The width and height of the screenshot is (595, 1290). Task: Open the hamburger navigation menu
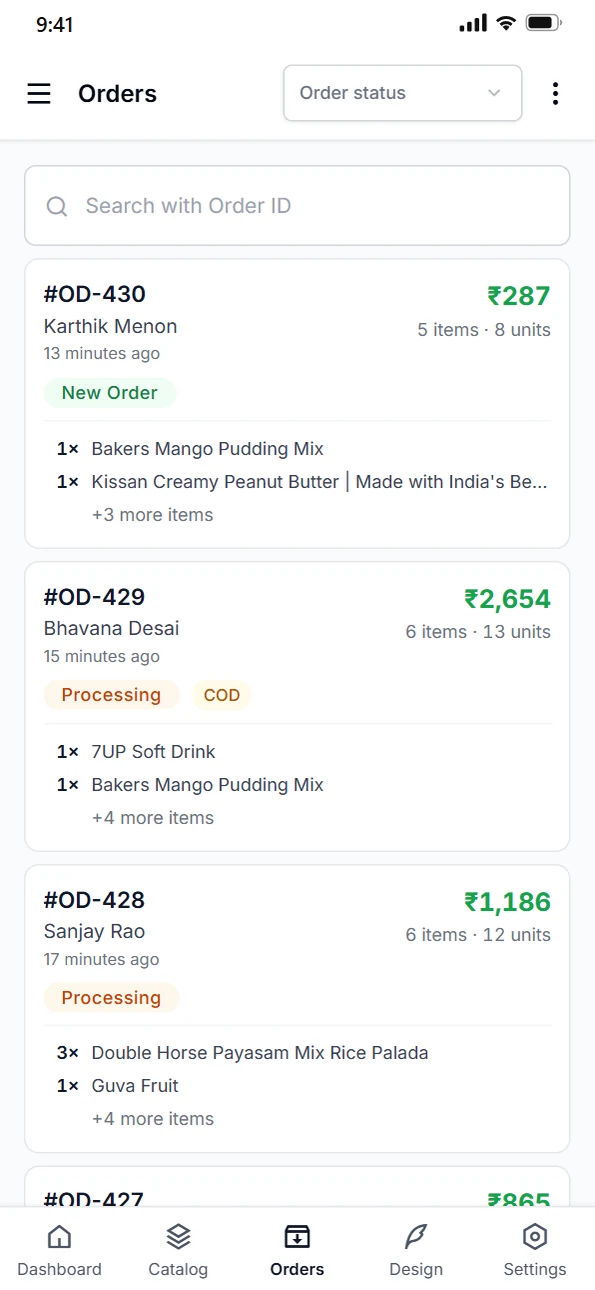pyautogui.click(x=39, y=93)
